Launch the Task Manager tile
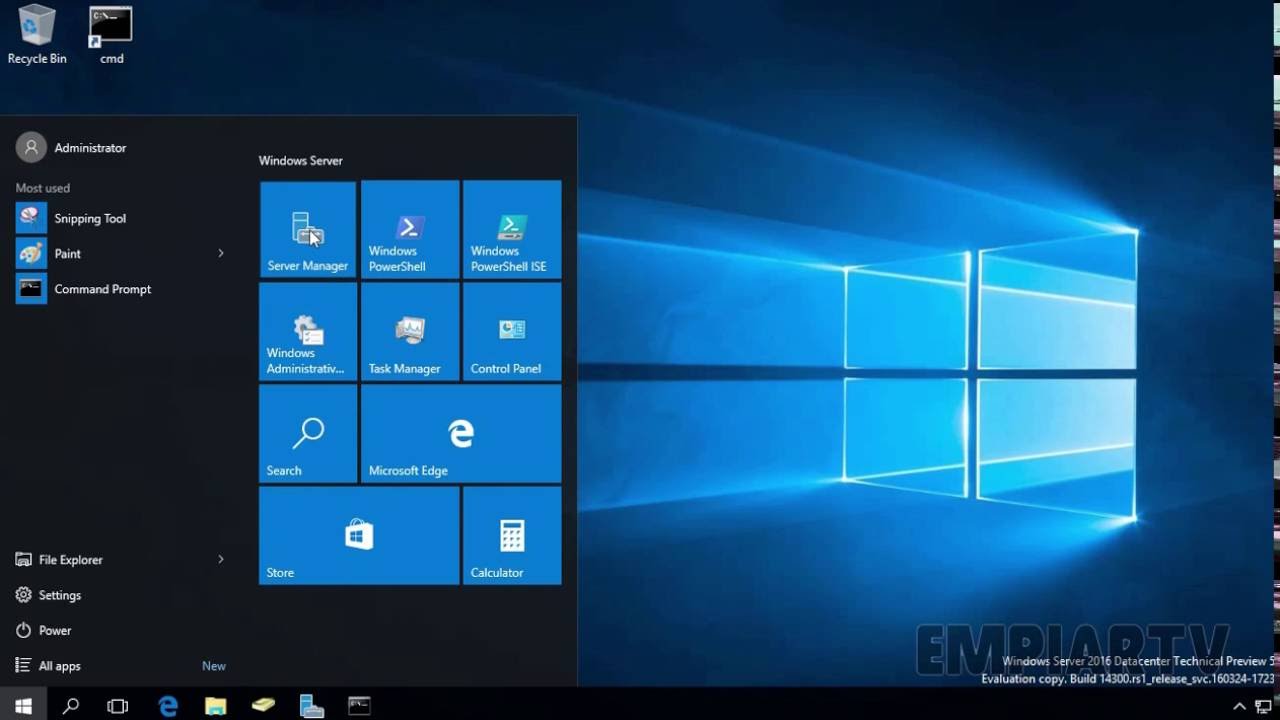This screenshot has width=1280, height=720. [410, 331]
